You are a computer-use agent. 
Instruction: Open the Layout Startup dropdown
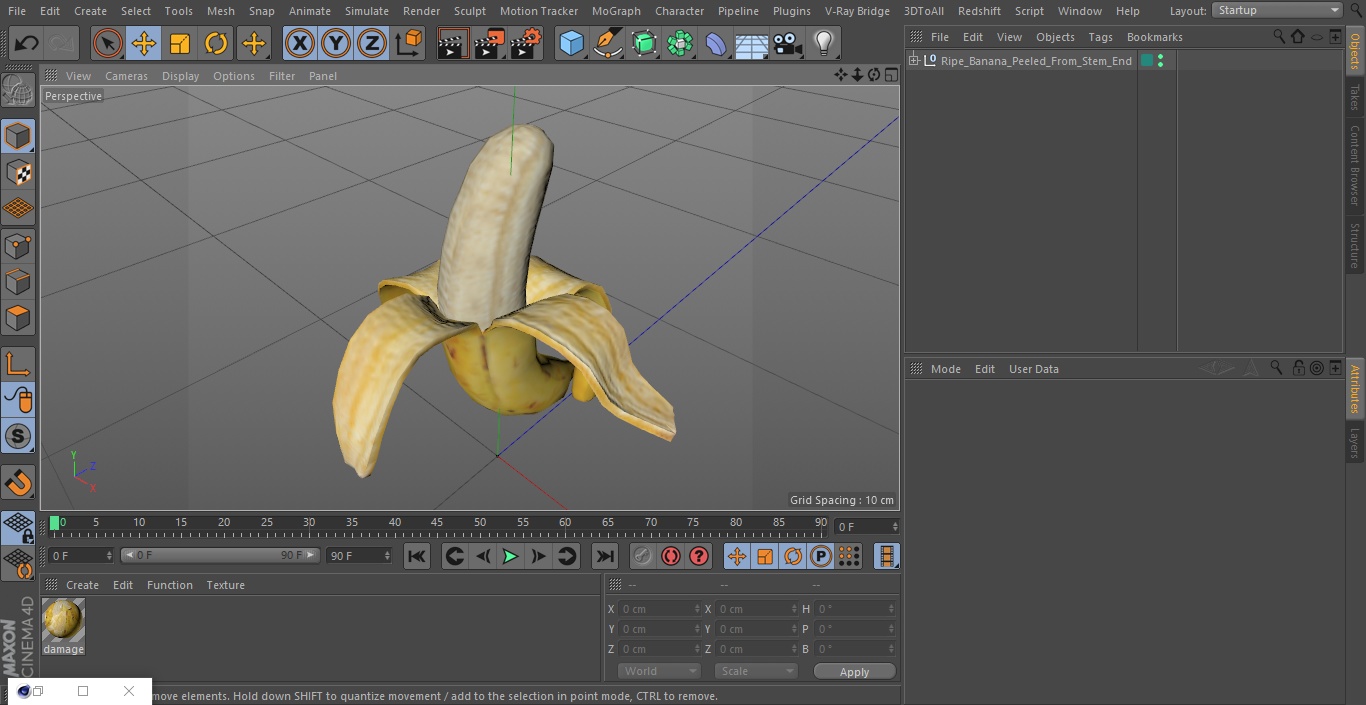point(1278,10)
